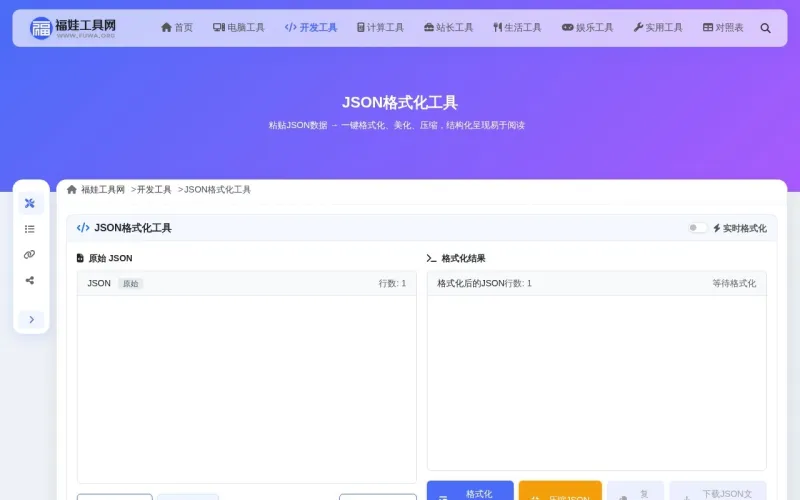The width and height of the screenshot is (800, 500).
Task: Go to 实用工具 in the navigation
Action: point(658,28)
